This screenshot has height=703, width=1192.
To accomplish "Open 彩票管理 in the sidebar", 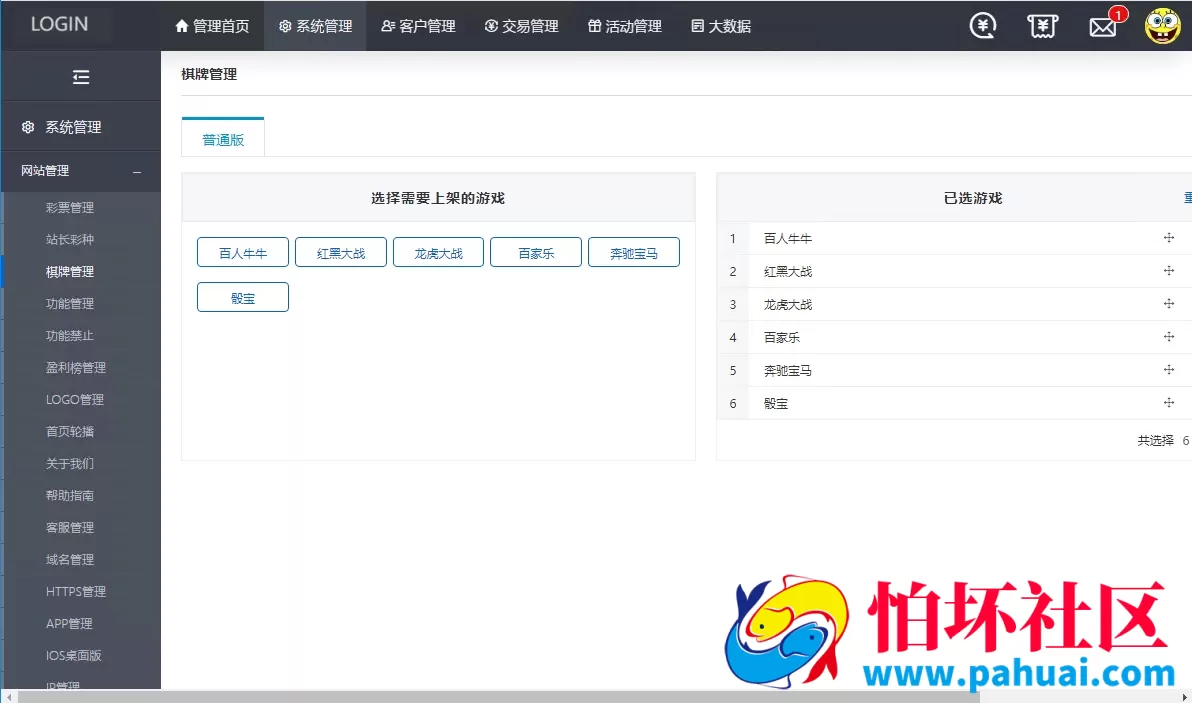I will pyautogui.click(x=70, y=207).
